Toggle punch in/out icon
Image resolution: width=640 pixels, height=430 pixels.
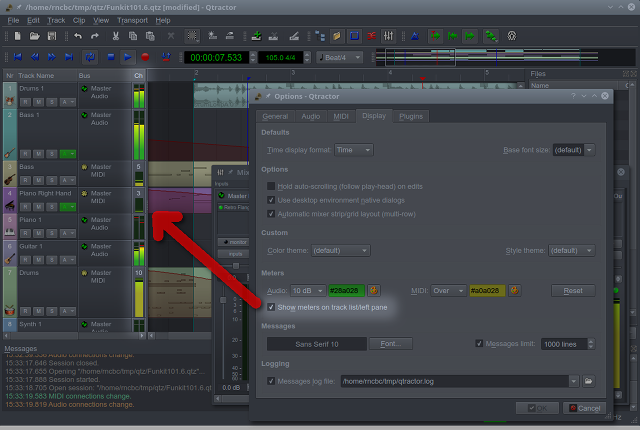click(x=166, y=57)
